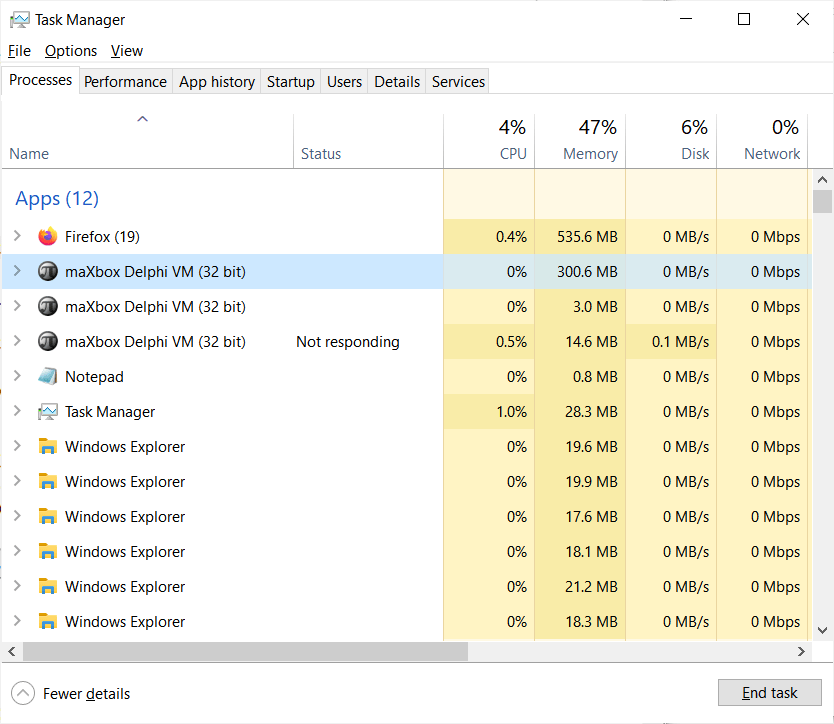
Task: Expand the Notepad process entry
Action: [17, 377]
